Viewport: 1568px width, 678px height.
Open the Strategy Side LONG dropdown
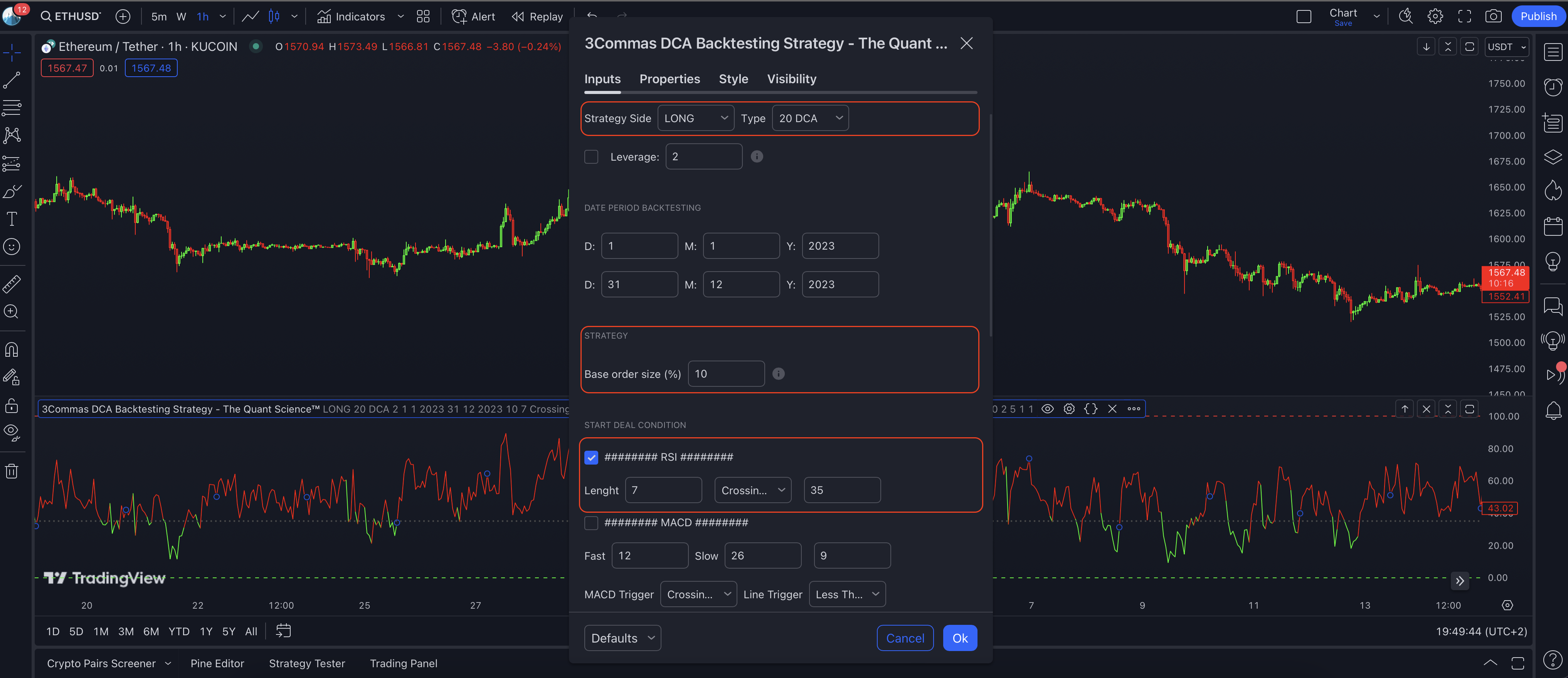[695, 118]
